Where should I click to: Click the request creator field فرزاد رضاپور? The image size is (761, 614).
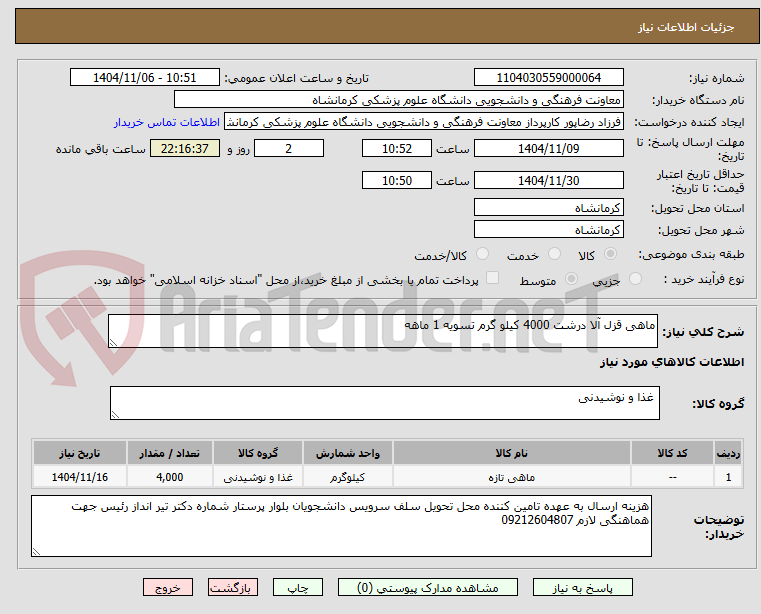click(424, 122)
